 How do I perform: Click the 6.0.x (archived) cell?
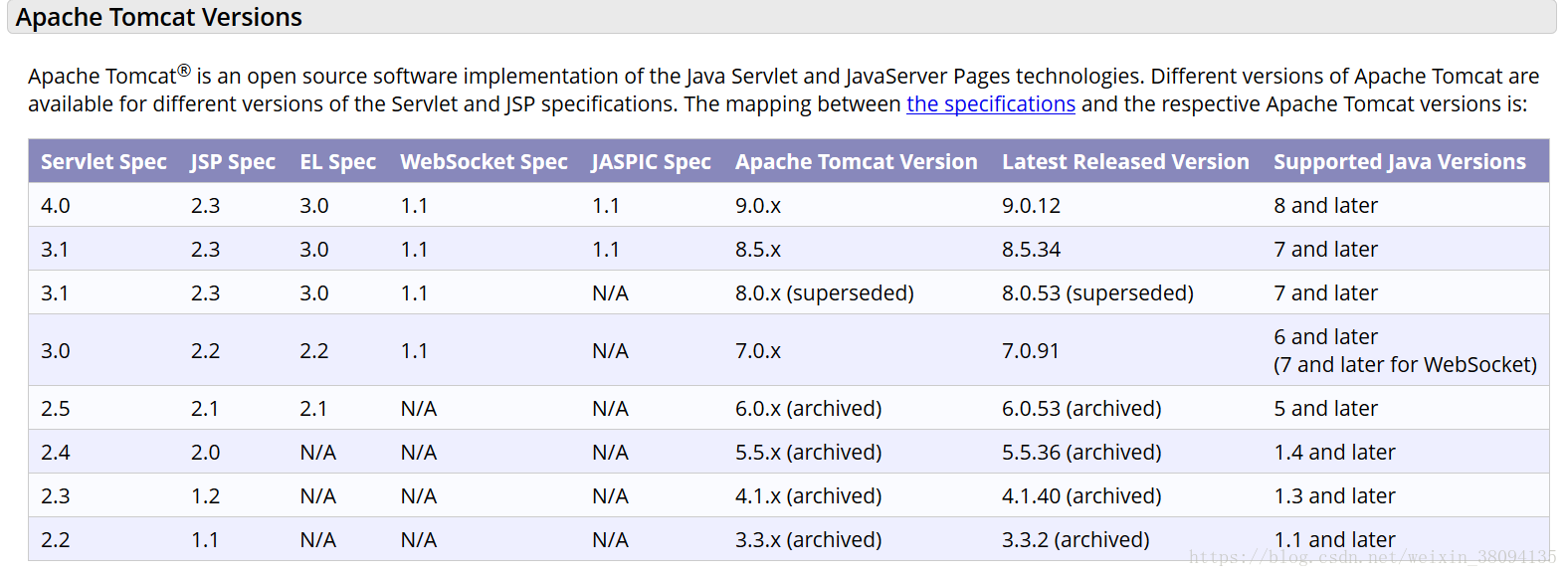click(809, 409)
